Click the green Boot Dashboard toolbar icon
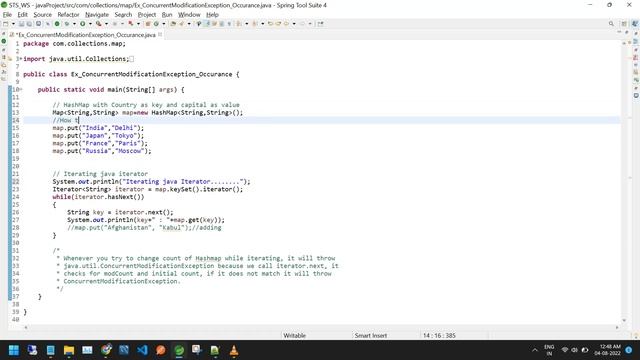 [x=57, y=24]
